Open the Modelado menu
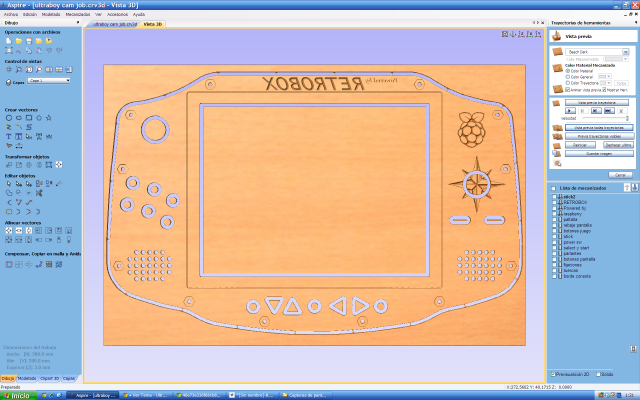 click(51, 14)
